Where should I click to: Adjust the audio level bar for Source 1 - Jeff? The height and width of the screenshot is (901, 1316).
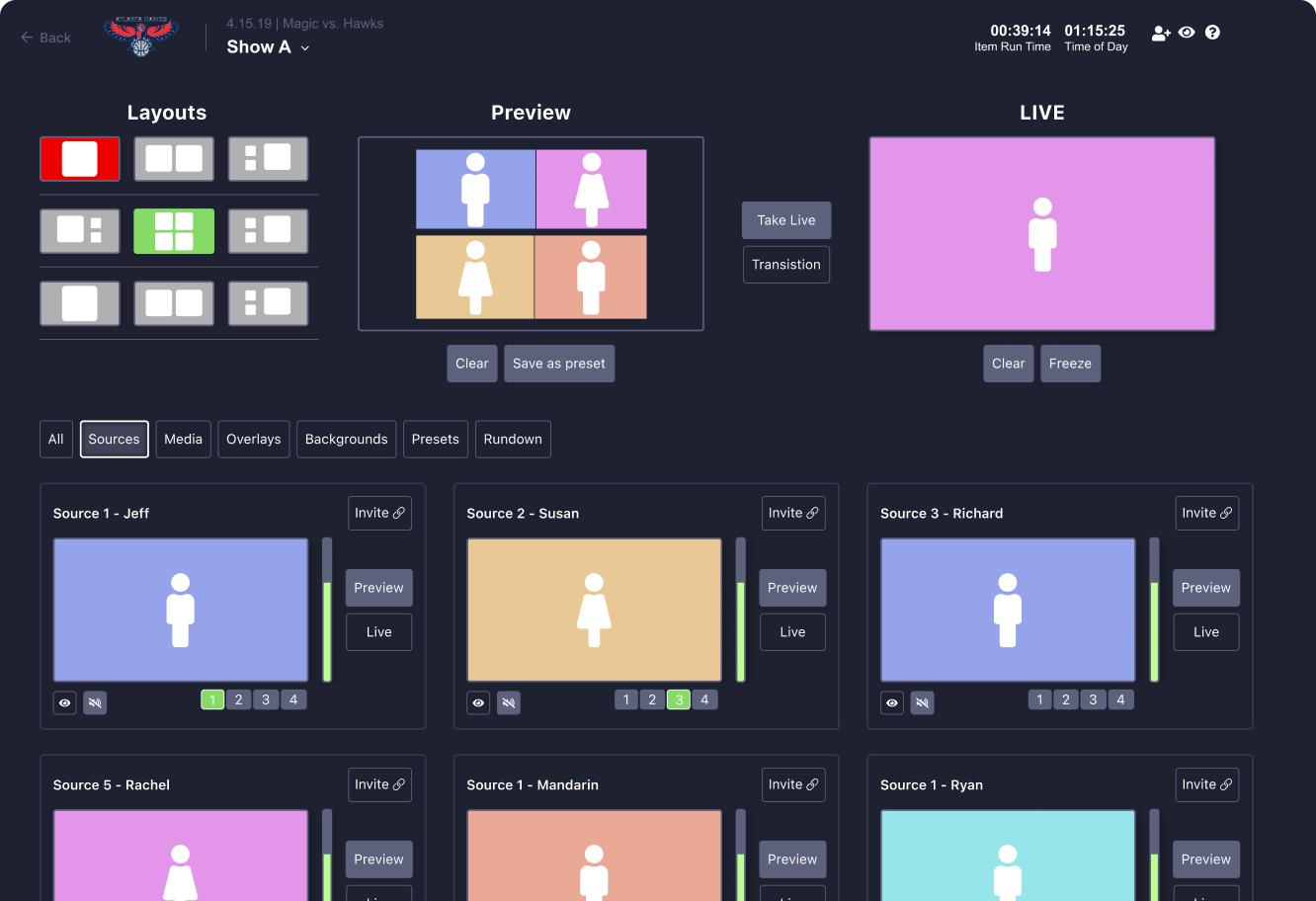[x=327, y=610]
